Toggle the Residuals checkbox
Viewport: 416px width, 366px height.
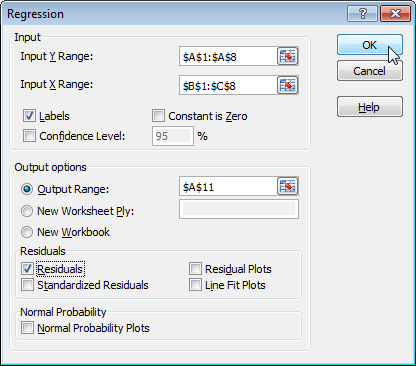click(x=27, y=269)
